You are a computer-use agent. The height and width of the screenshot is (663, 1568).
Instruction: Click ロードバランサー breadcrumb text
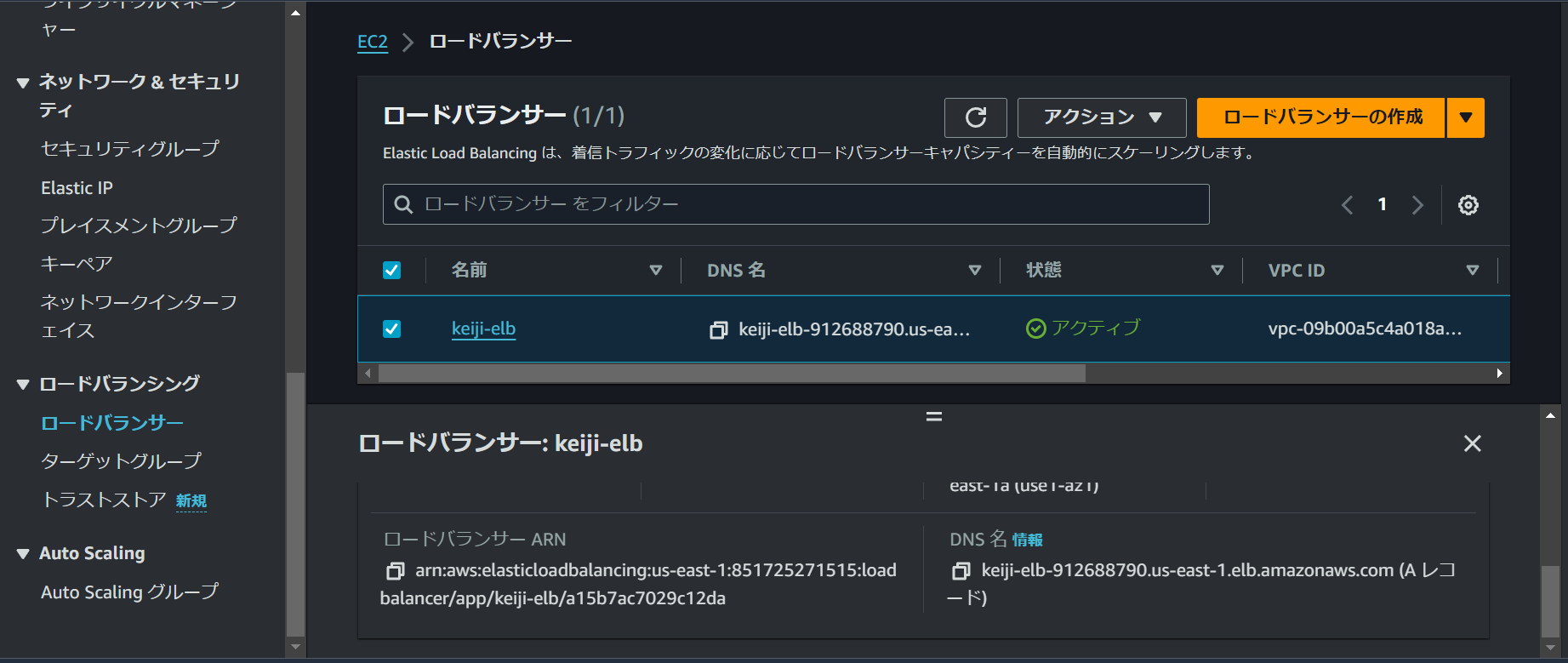(500, 42)
